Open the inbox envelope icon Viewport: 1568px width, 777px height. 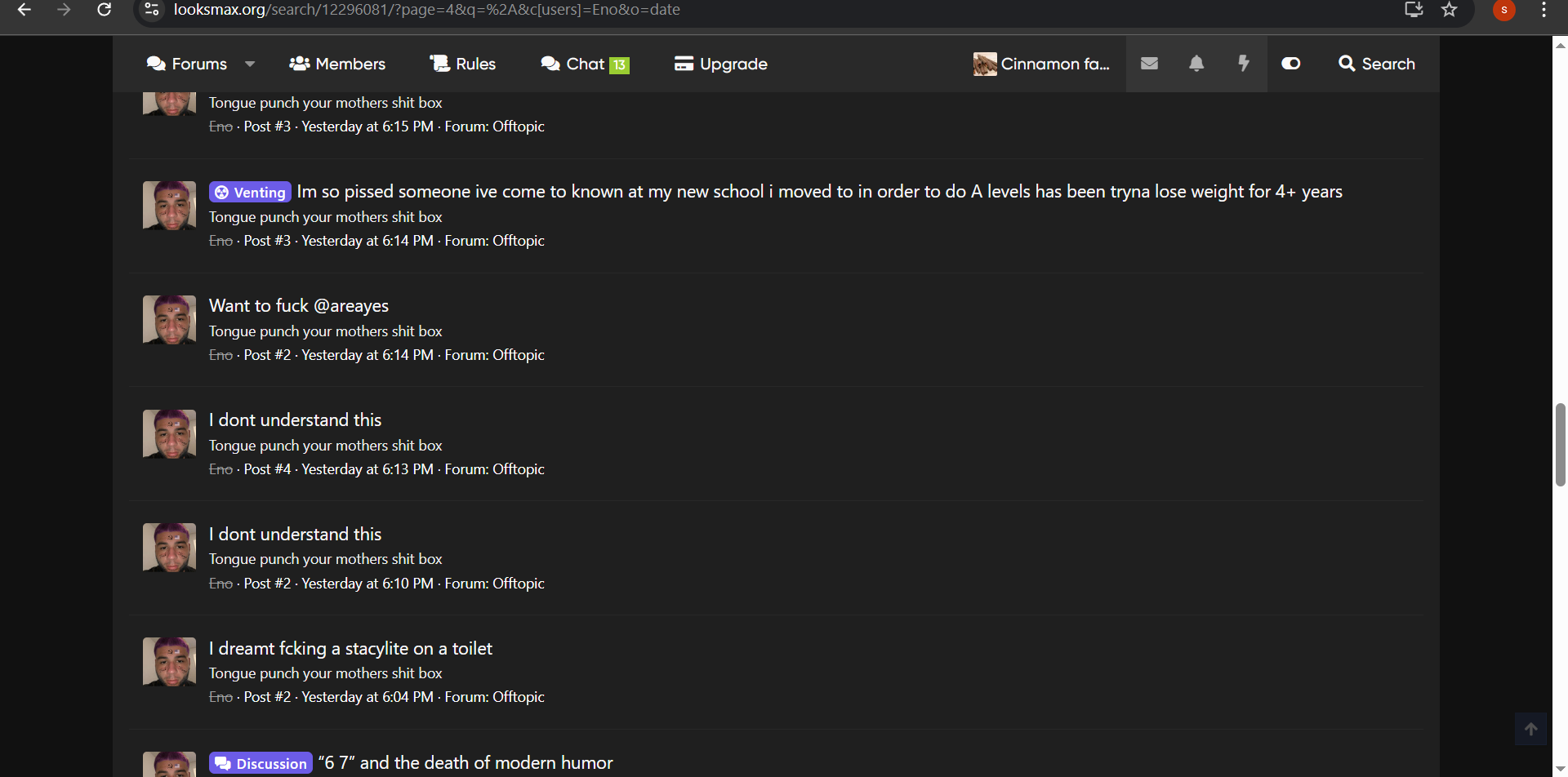point(1149,64)
